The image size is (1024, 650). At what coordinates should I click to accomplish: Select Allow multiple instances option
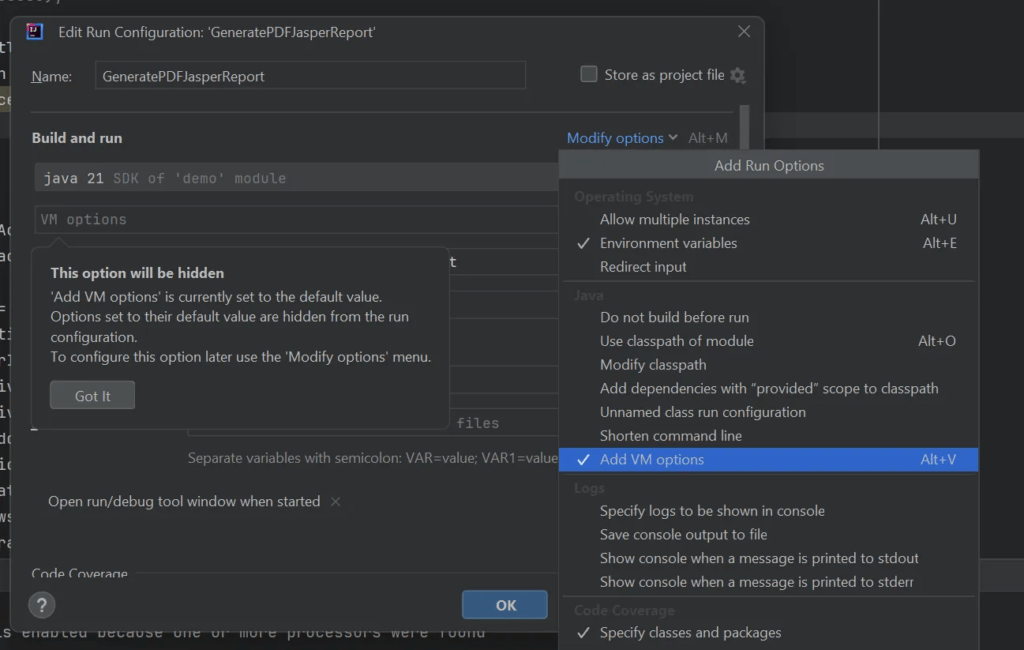click(x=674, y=219)
